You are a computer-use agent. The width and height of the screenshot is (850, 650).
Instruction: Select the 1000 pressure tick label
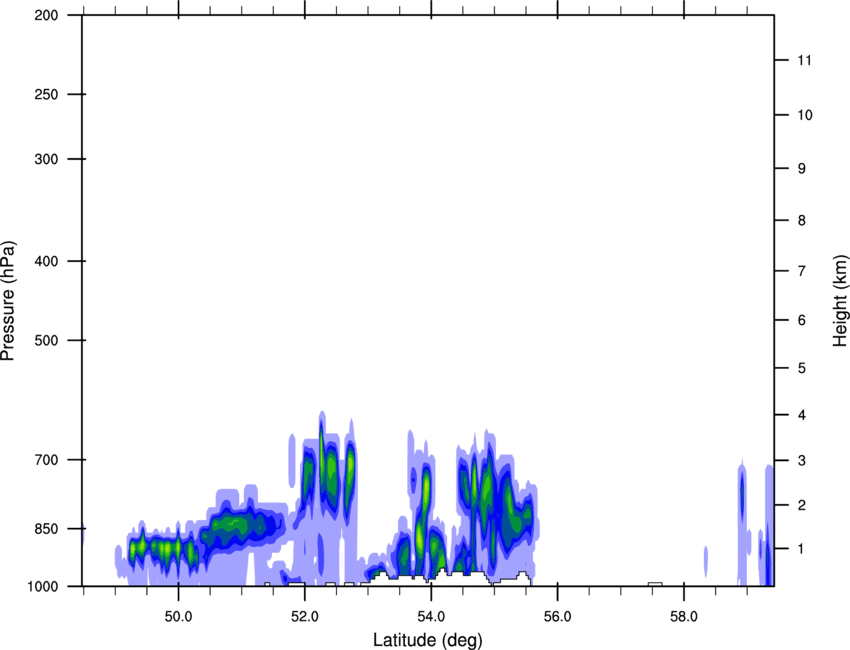coord(43,586)
